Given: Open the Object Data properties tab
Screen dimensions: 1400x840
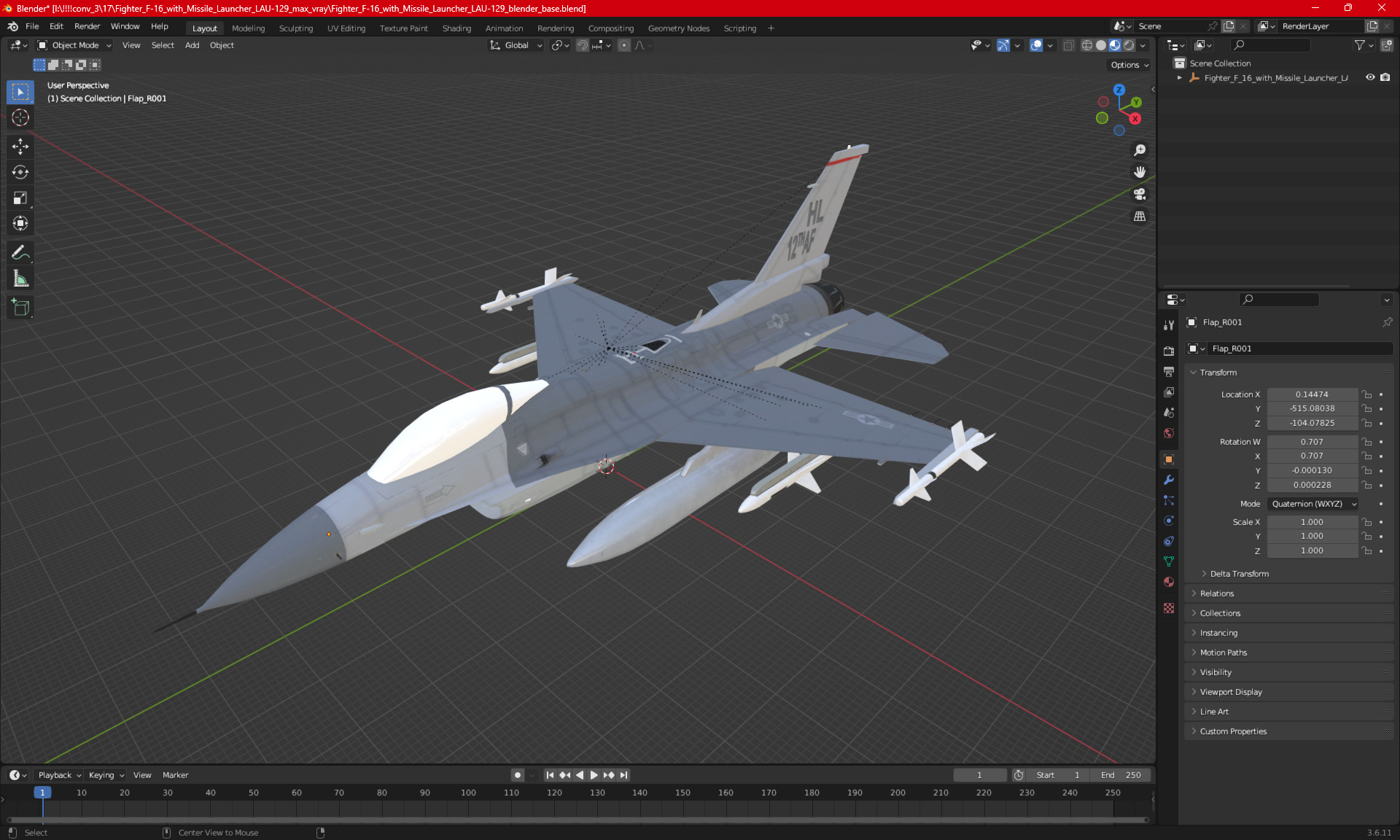Looking at the screenshot, I should [x=1169, y=561].
